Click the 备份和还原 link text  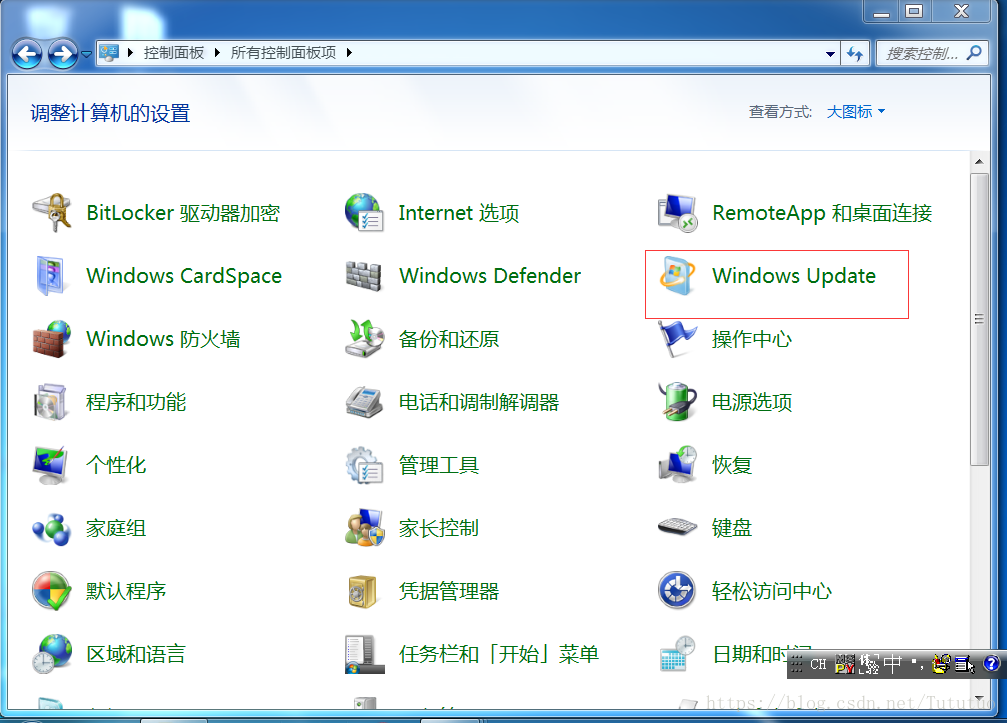[449, 339]
